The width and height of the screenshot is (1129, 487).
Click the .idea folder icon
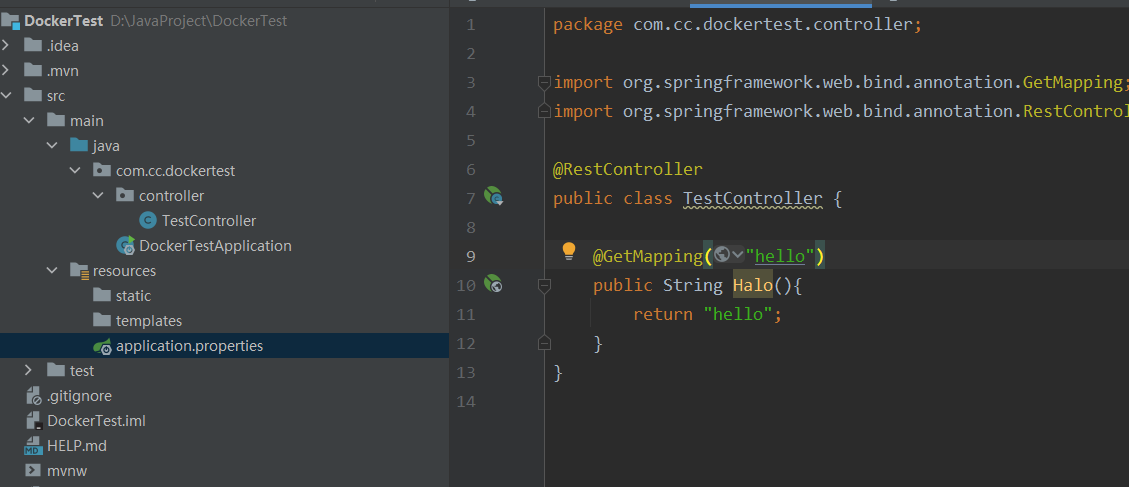pyautogui.click(x=32, y=45)
